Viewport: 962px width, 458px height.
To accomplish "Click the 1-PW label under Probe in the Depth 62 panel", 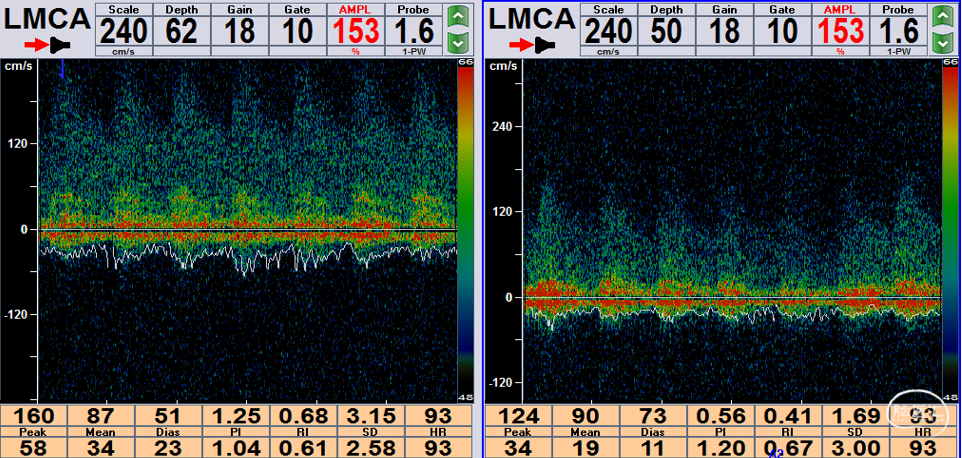I will [414, 52].
